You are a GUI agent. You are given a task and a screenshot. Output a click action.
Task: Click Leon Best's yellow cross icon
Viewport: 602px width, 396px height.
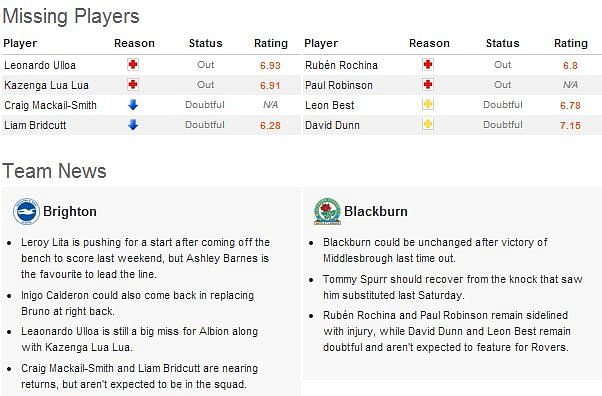(x=428, y=104)
